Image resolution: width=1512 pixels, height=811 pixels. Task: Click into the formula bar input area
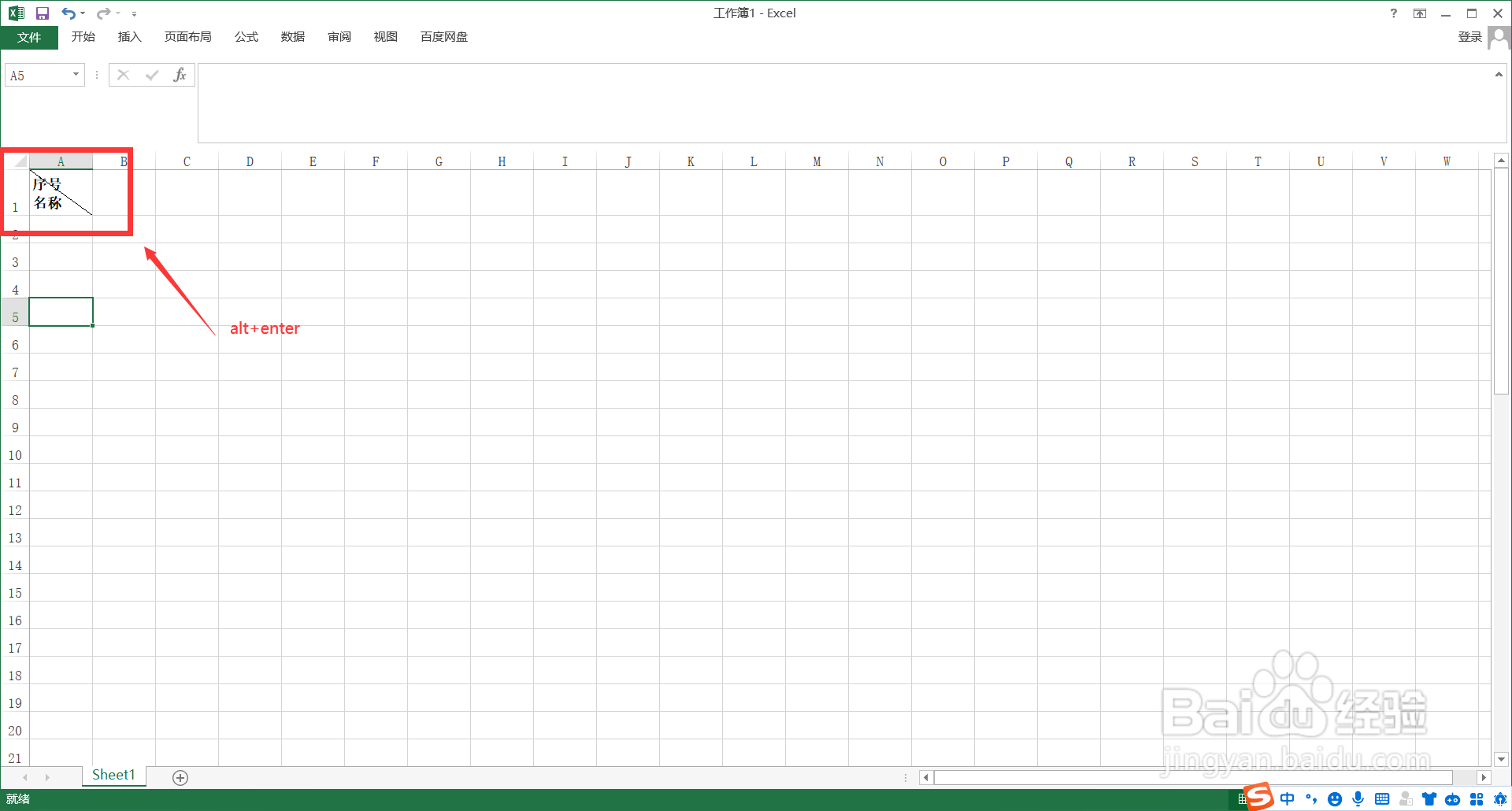click(x=844, y=103)
